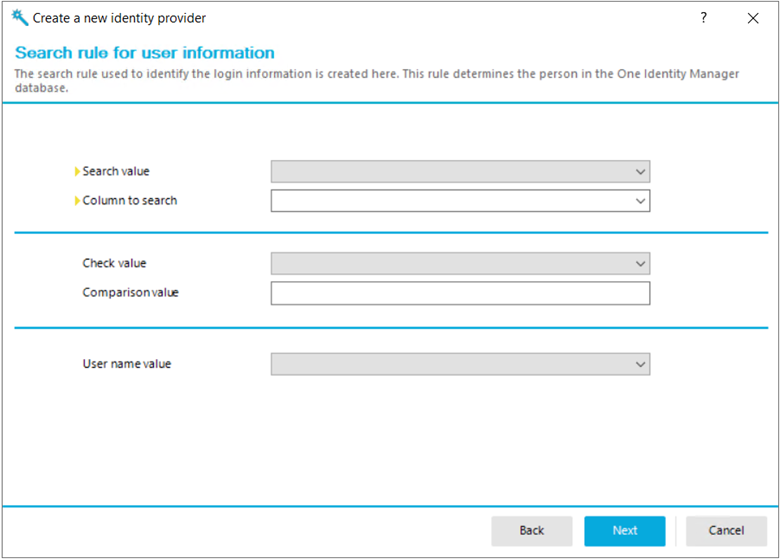The image size is (780, 559).
Task: Expand the Check value combo box
Action: coord(460,264)
